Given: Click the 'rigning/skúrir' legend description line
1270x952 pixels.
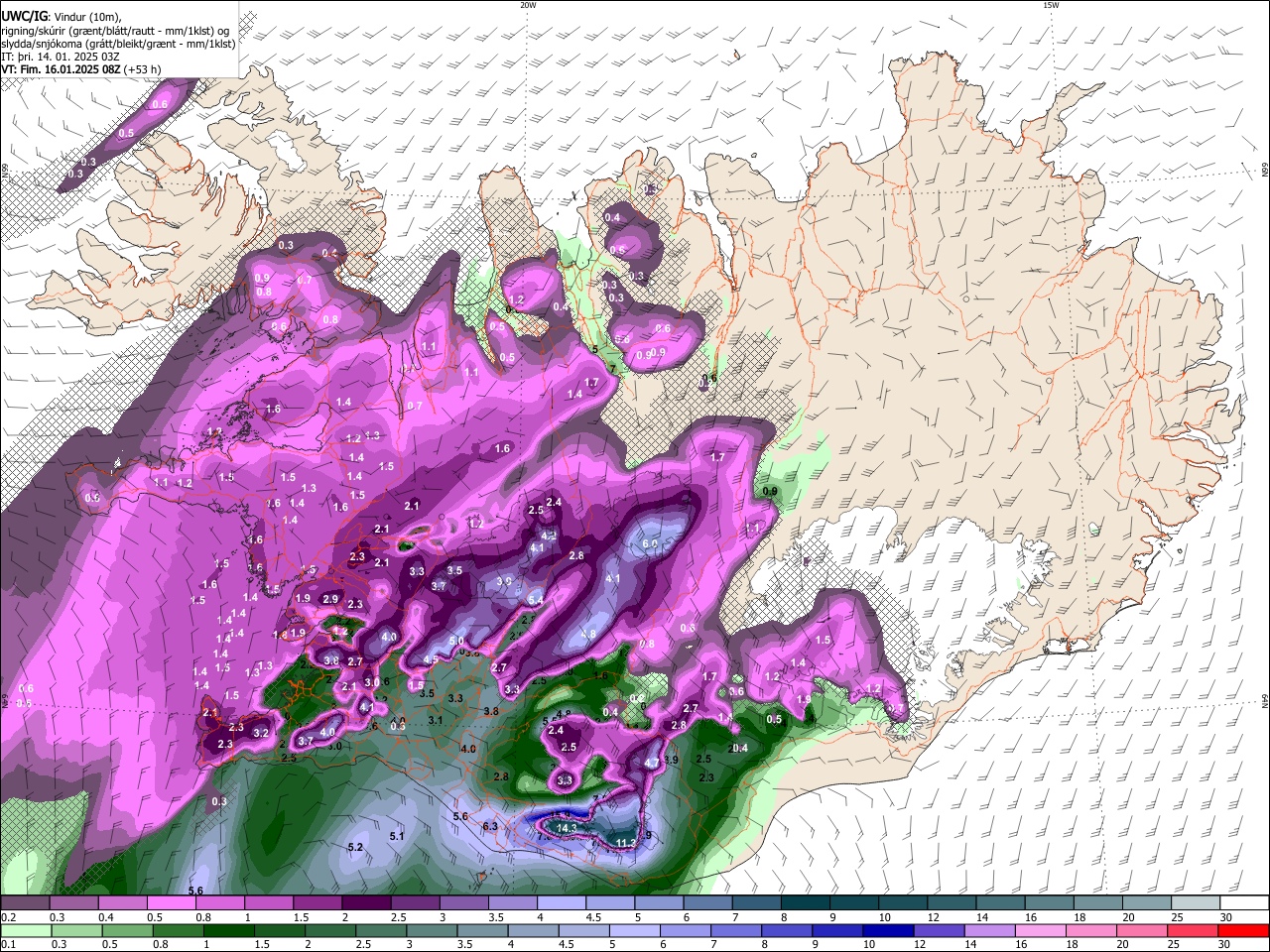Looking at the screenshot, I should 115,31.
